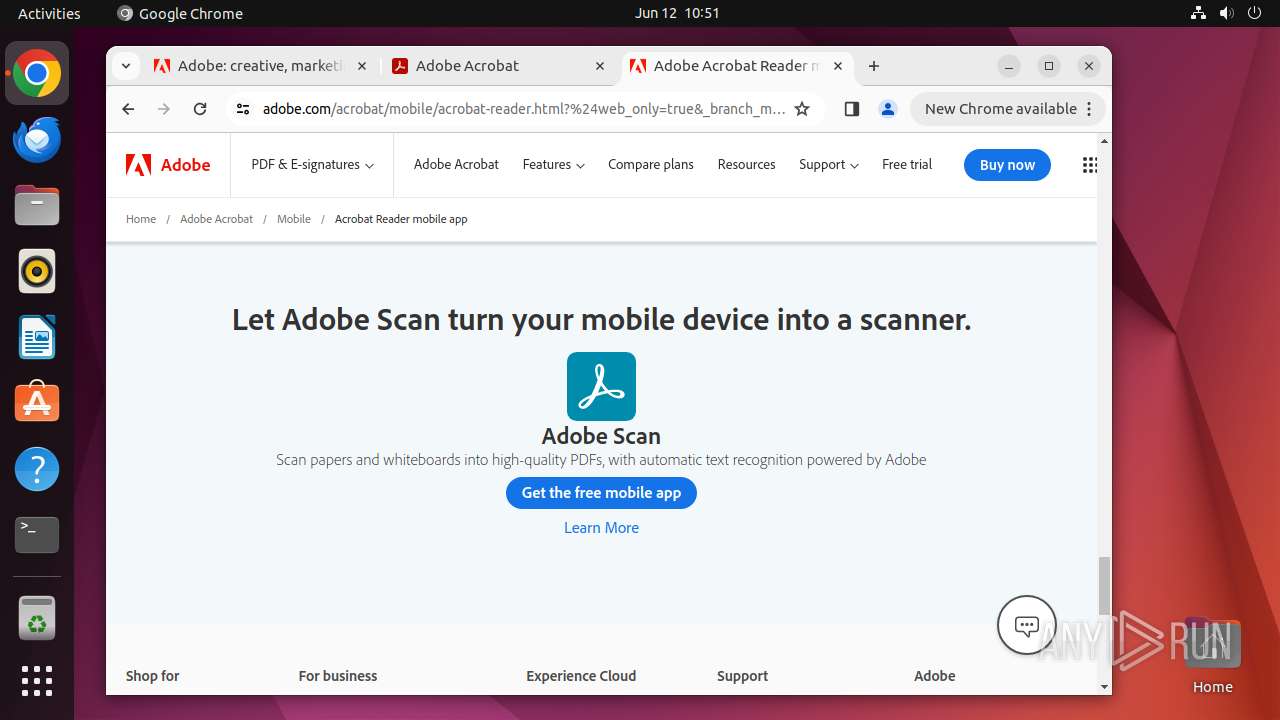Click the Shop for footer heading
Screen dimensions: 1280x720
153,676
